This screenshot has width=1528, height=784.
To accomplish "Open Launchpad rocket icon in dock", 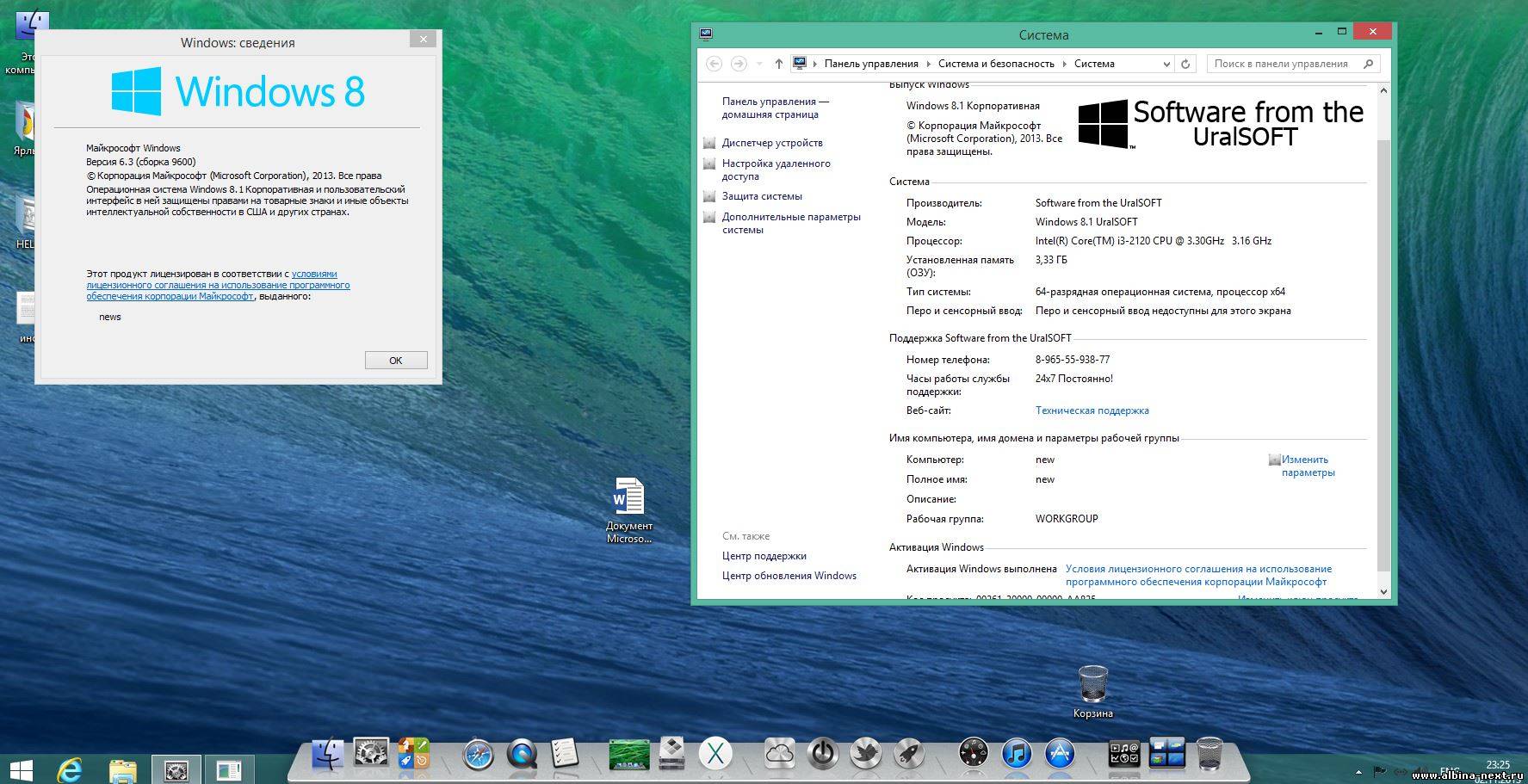I will 909,755.
